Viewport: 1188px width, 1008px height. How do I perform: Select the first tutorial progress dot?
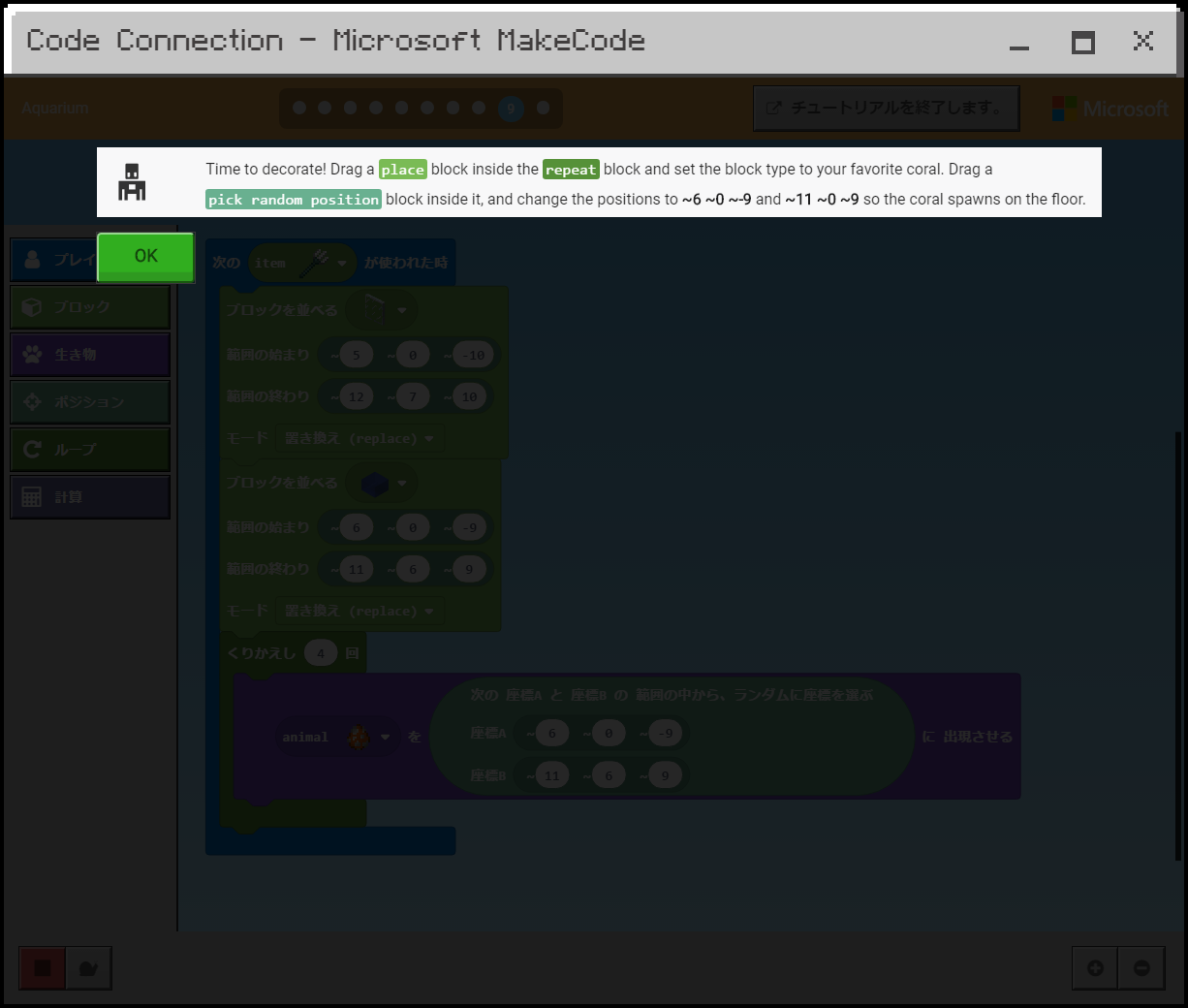[299, 109]
